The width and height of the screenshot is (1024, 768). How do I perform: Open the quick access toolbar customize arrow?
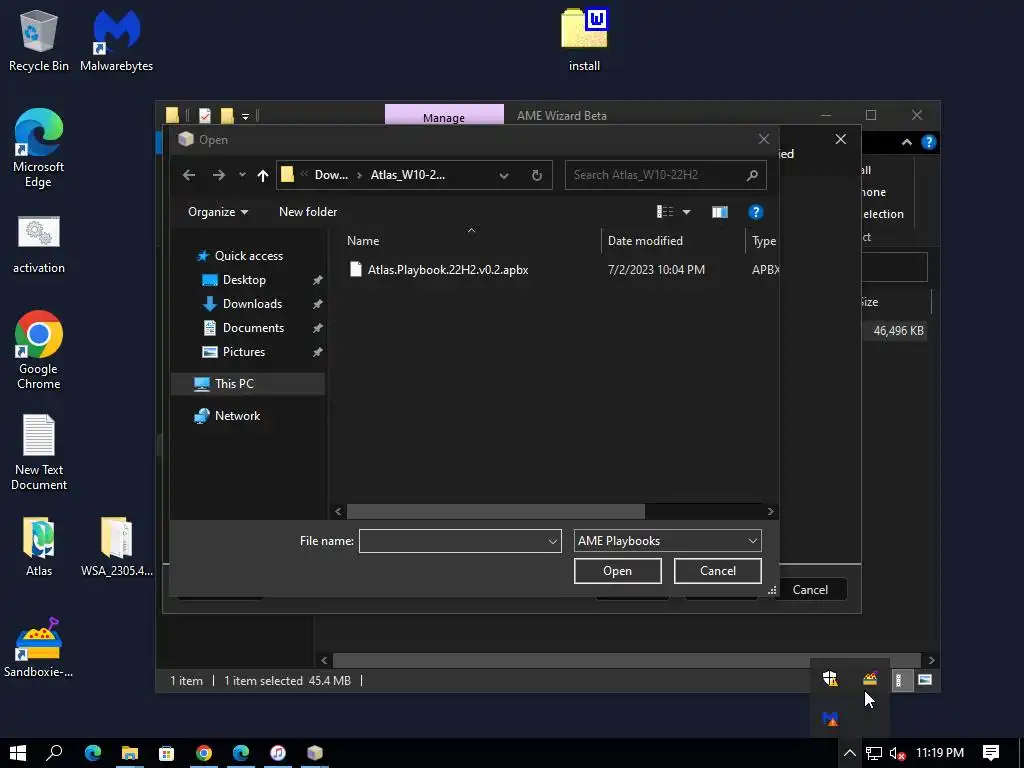pyautogui.click(x=246, y=116)
